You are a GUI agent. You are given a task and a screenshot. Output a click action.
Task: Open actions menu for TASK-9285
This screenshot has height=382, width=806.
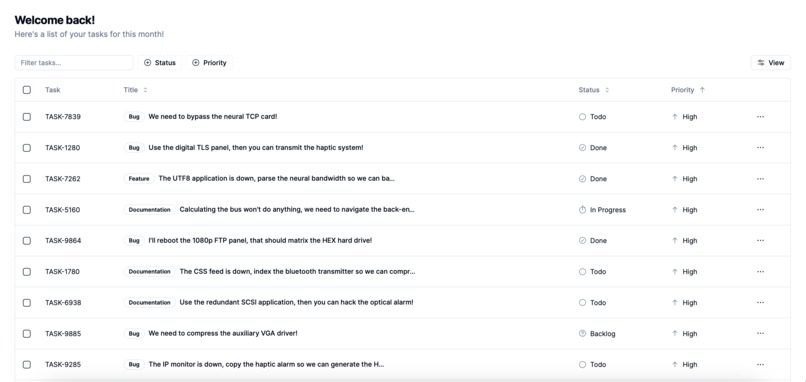(760, 365)
